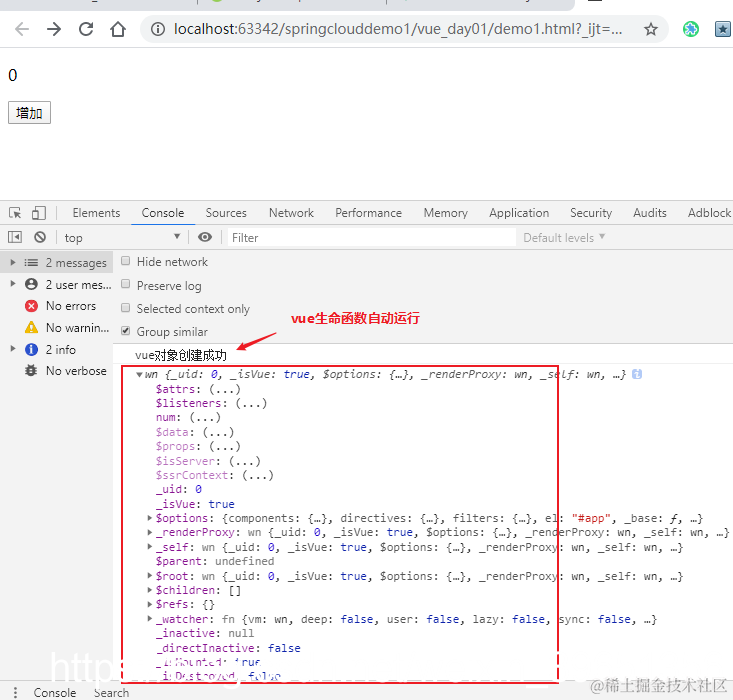The height and width of the screenshot is (700, 733).
Task: Open the top context dropdown
Action: click(122, 238)
